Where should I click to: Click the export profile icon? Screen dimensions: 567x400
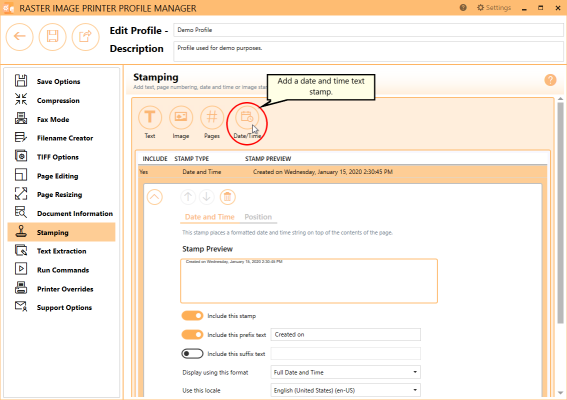click(x=85, y=37)
